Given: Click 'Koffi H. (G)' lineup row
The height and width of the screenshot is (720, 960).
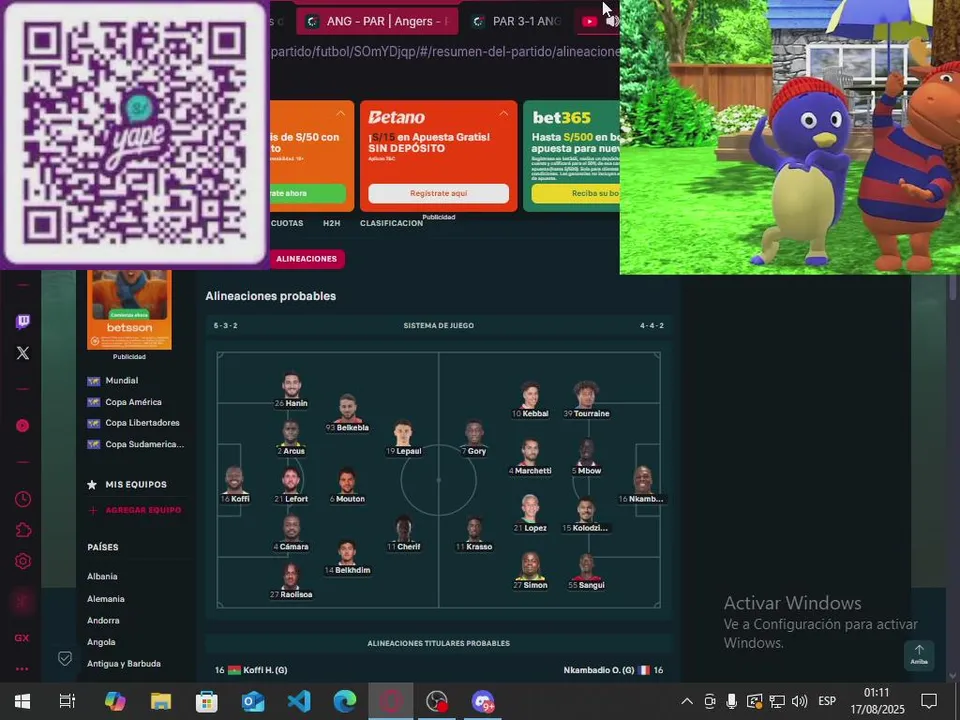Looking at the screenshot, I should pyautogui.click(x=252, y=670).
